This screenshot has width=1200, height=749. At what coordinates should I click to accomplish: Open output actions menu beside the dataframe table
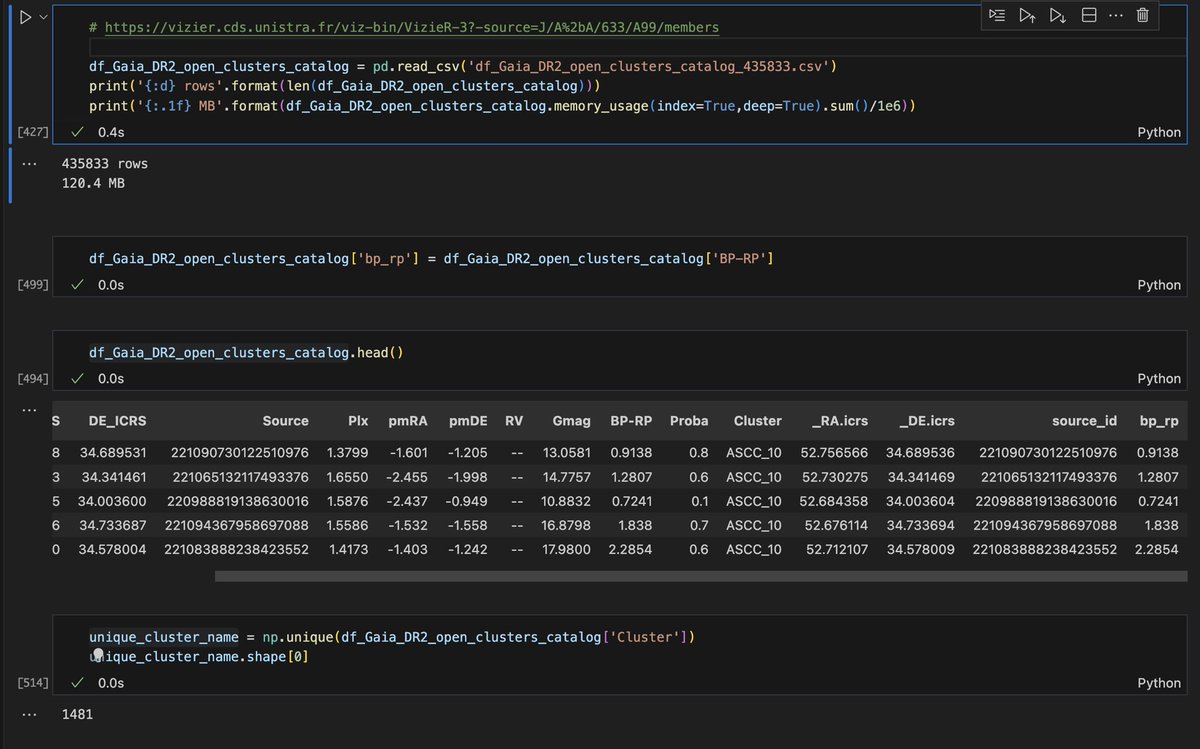click(28, 409)
